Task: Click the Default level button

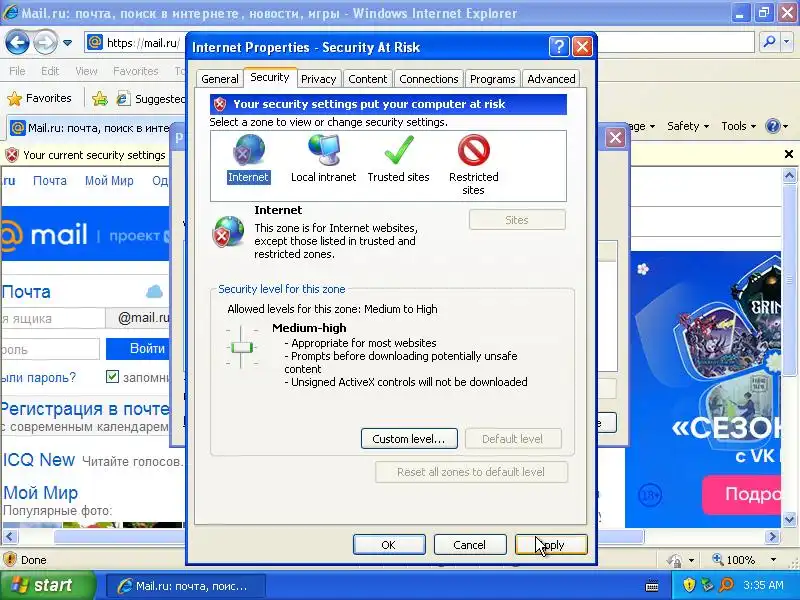Action: click(x=513, y=439)
